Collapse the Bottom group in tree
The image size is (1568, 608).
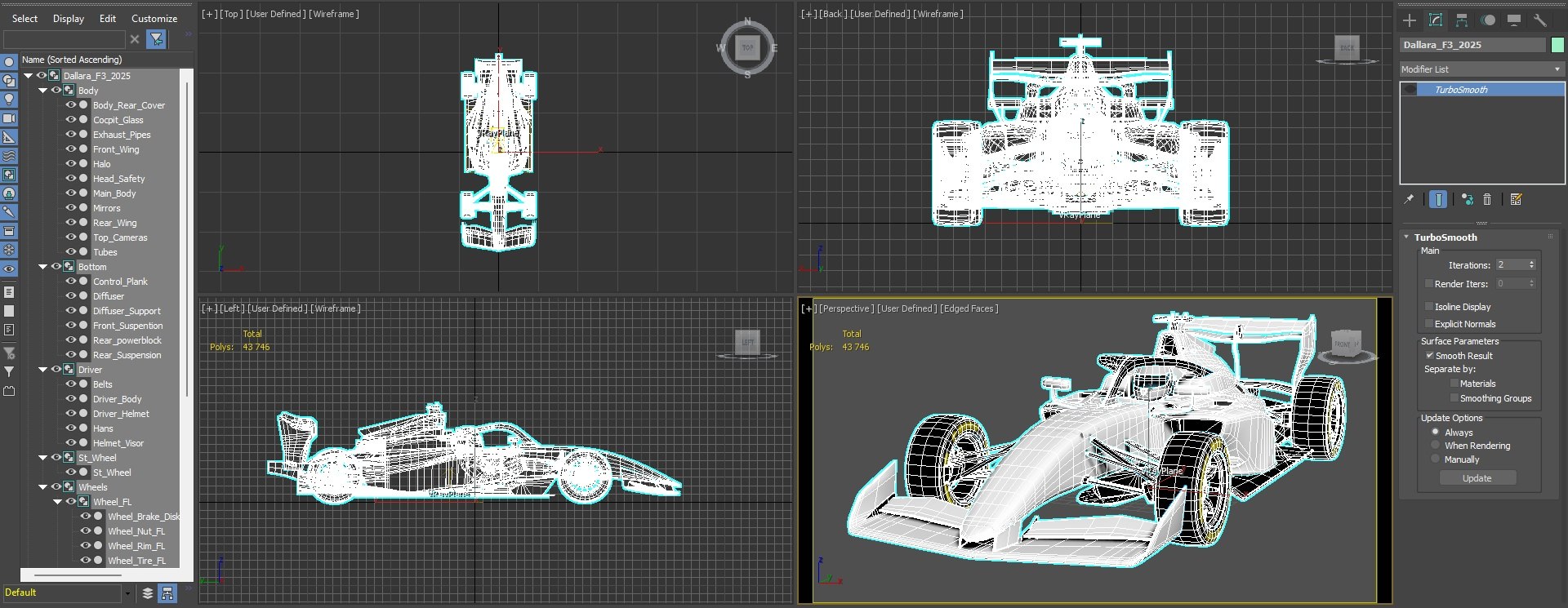[43, 267]
